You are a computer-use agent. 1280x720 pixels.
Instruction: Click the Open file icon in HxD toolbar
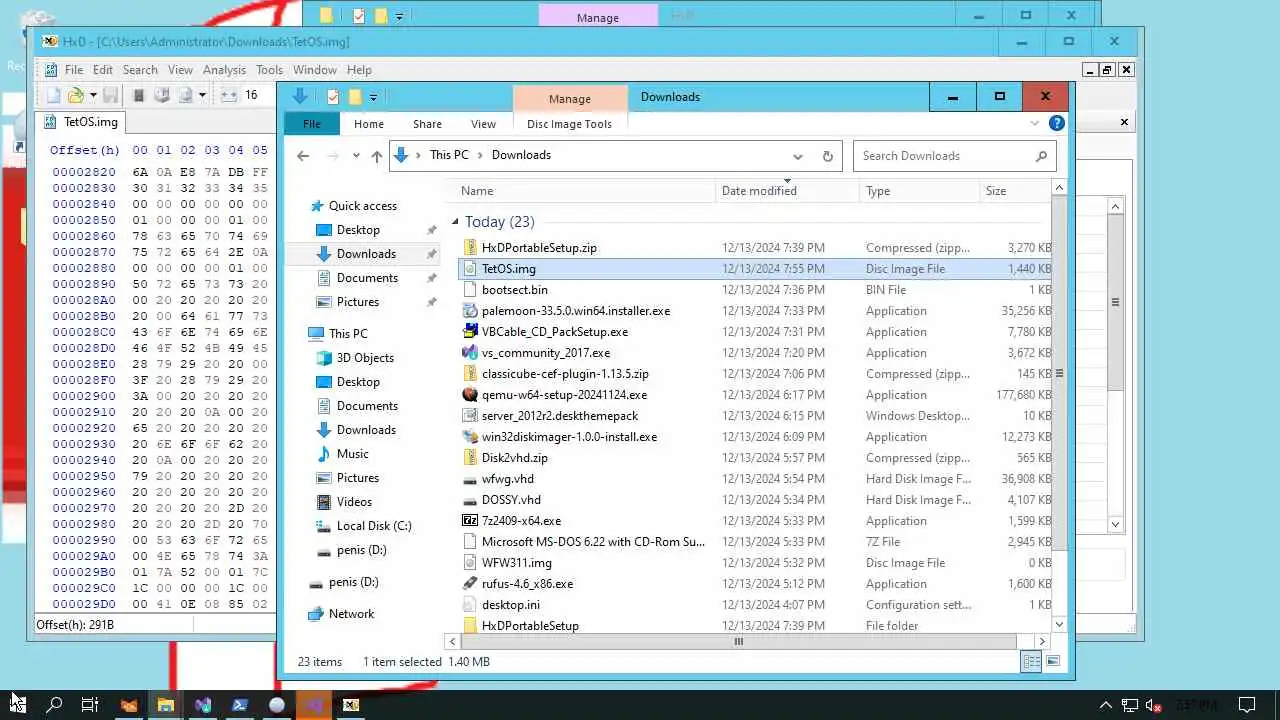tap(75, 95)
